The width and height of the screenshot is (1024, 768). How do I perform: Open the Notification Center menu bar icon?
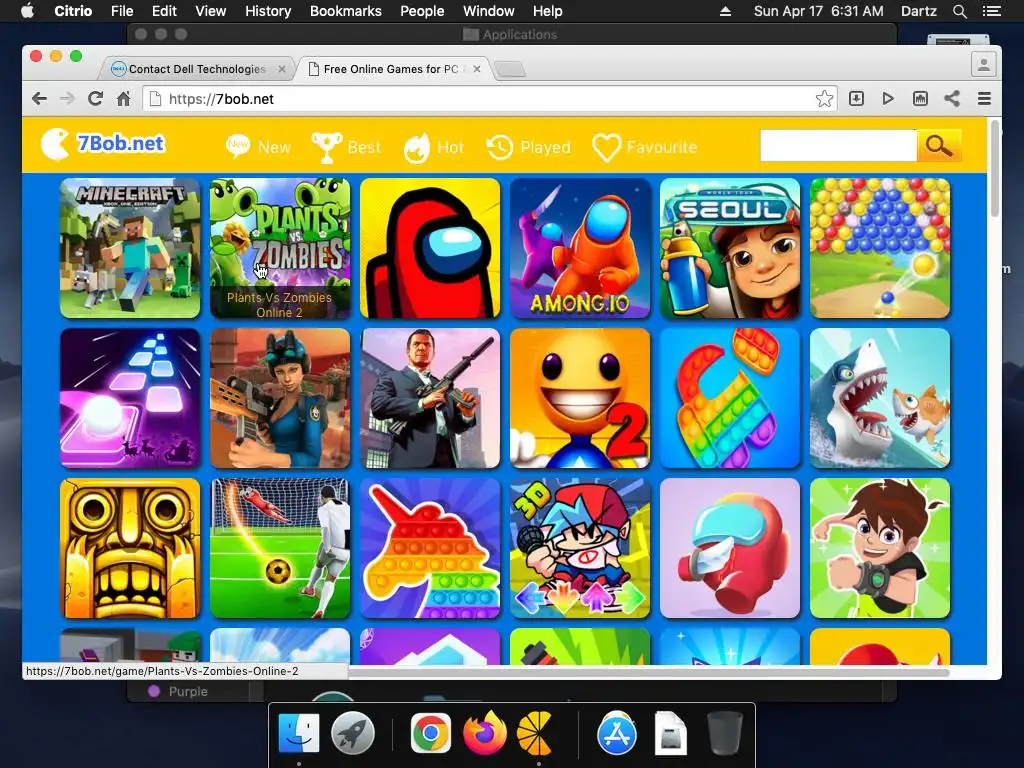coord(991,11)
